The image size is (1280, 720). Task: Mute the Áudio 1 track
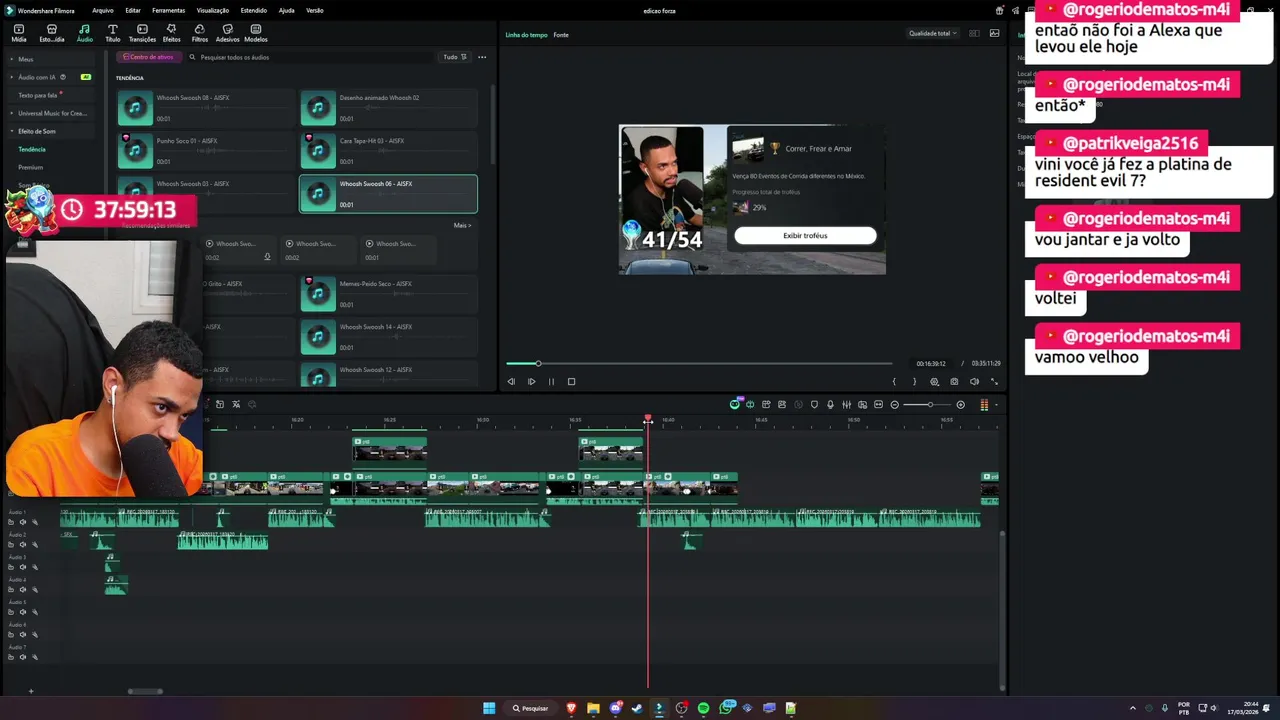[x=22, y=522]
